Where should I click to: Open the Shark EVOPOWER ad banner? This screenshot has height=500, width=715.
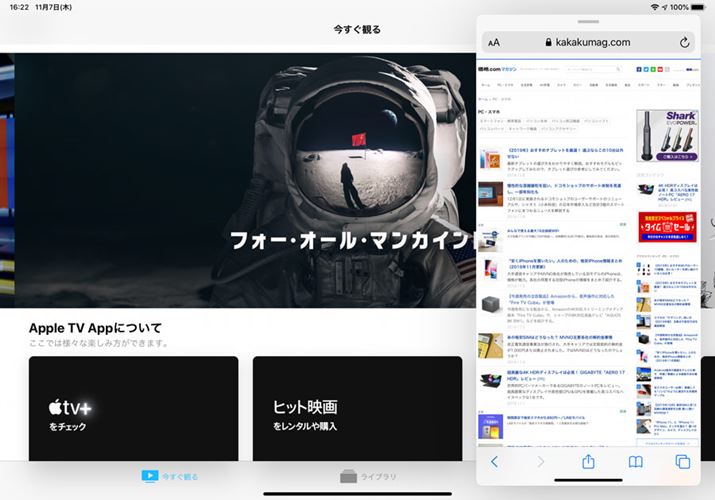668,136
